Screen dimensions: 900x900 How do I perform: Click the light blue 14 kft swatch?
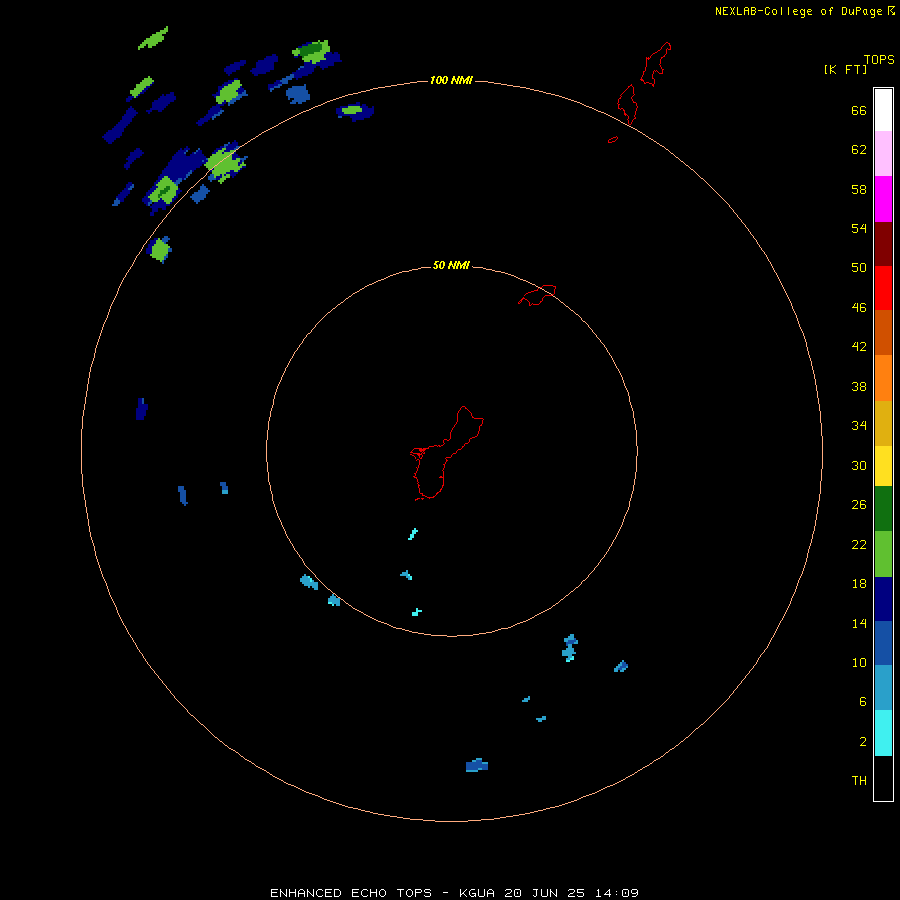(x=883, y=687)
